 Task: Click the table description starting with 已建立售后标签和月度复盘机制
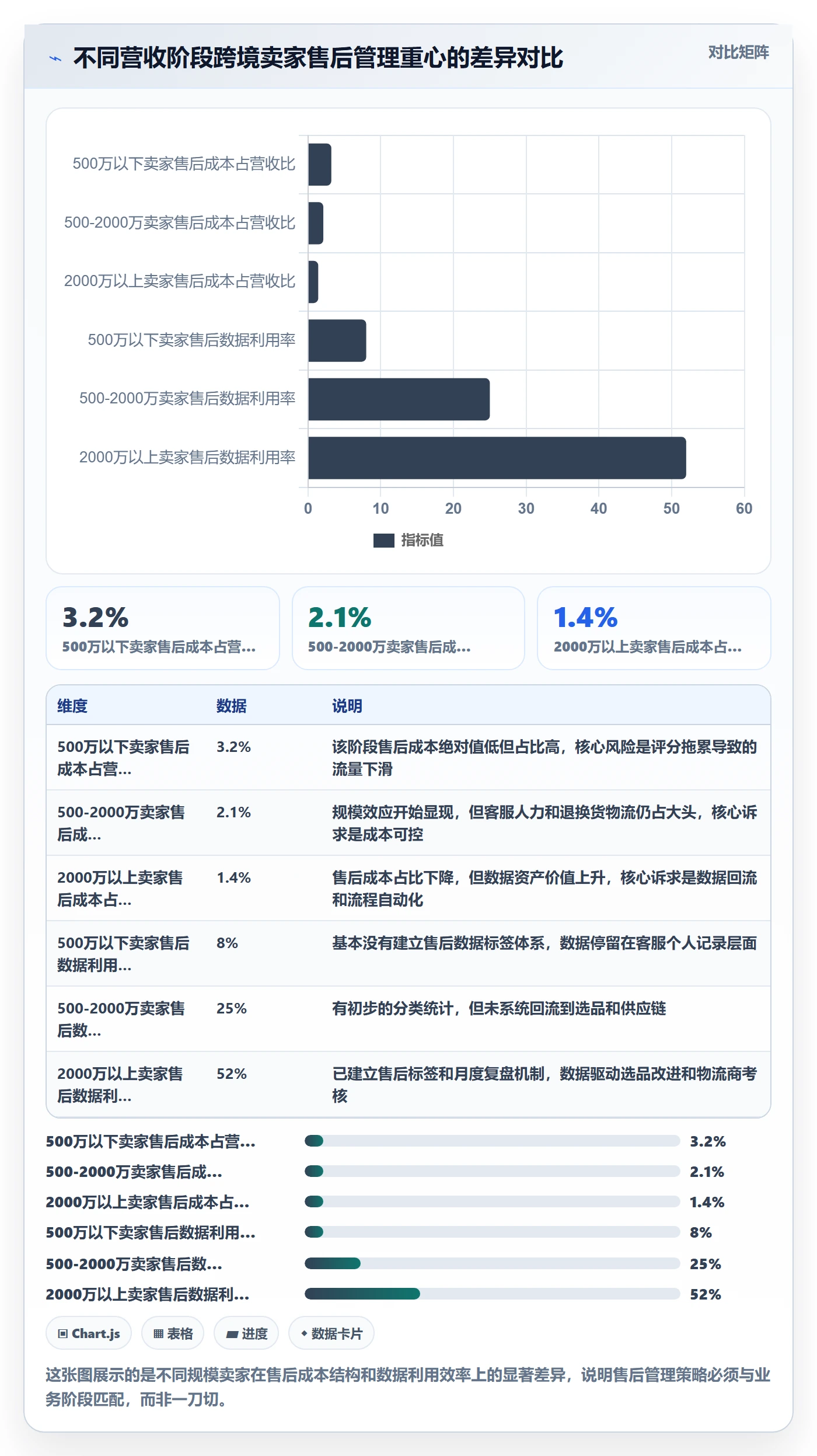point(544,1085)
